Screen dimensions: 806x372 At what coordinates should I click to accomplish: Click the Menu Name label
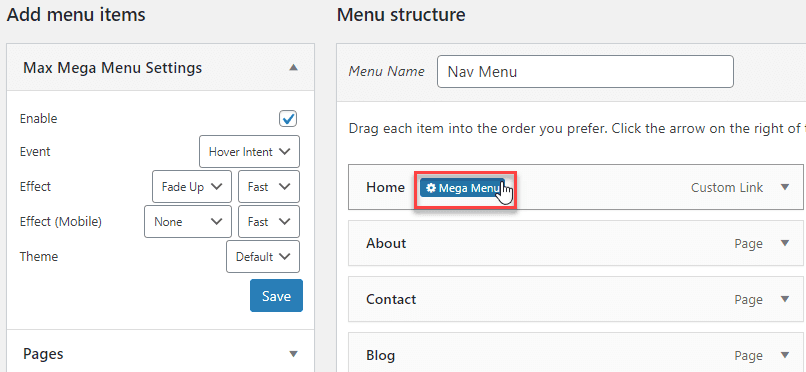click(387, 71)
